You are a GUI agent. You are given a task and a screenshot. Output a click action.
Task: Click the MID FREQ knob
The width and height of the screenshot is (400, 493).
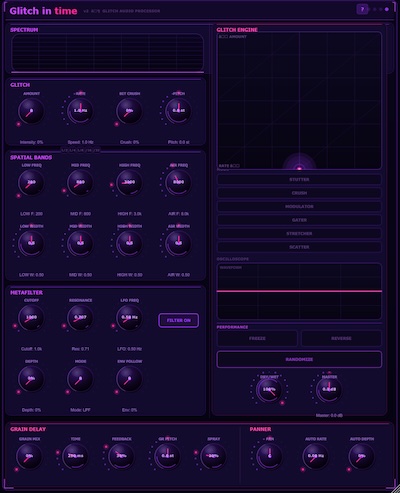click(x=80, y=182)
